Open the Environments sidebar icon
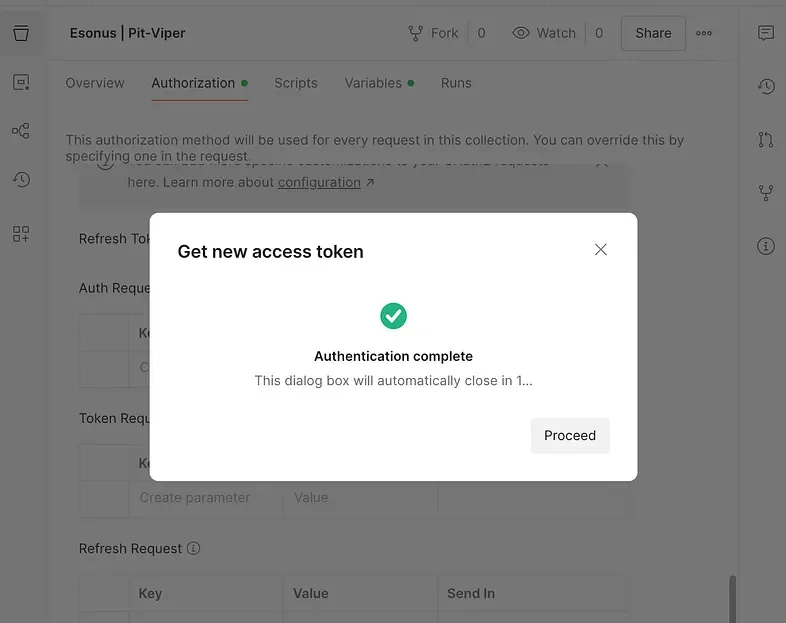This screenshot has height=623, width=786. (x=21, y=83)
